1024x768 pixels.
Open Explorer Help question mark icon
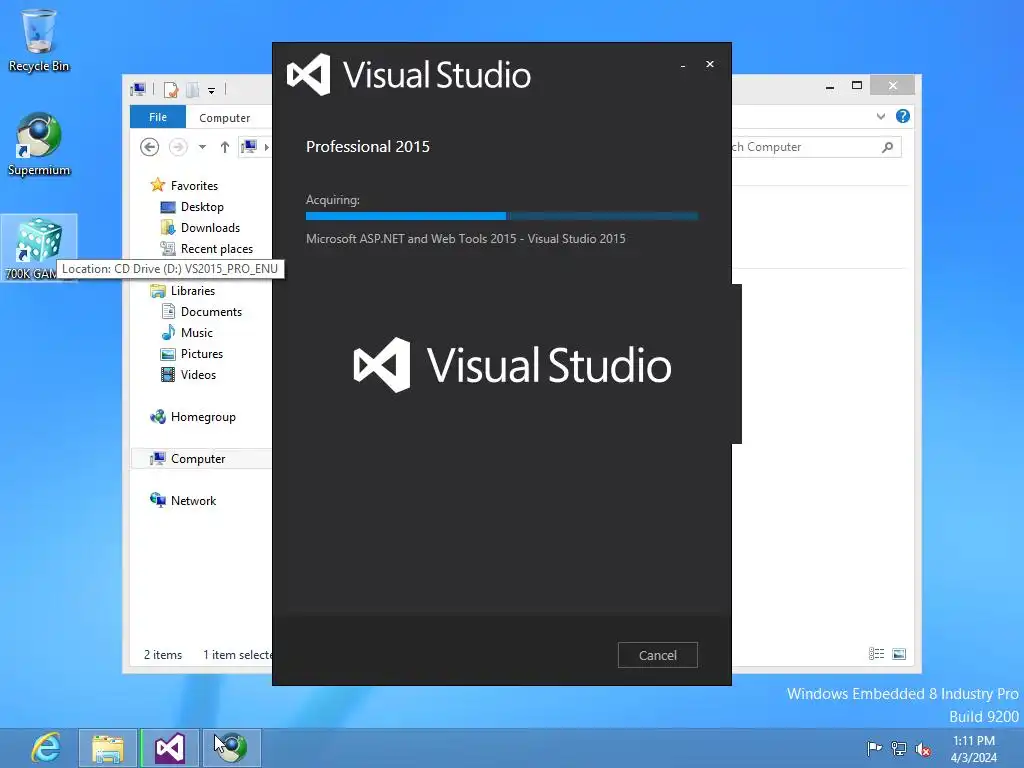coord(903,116)
